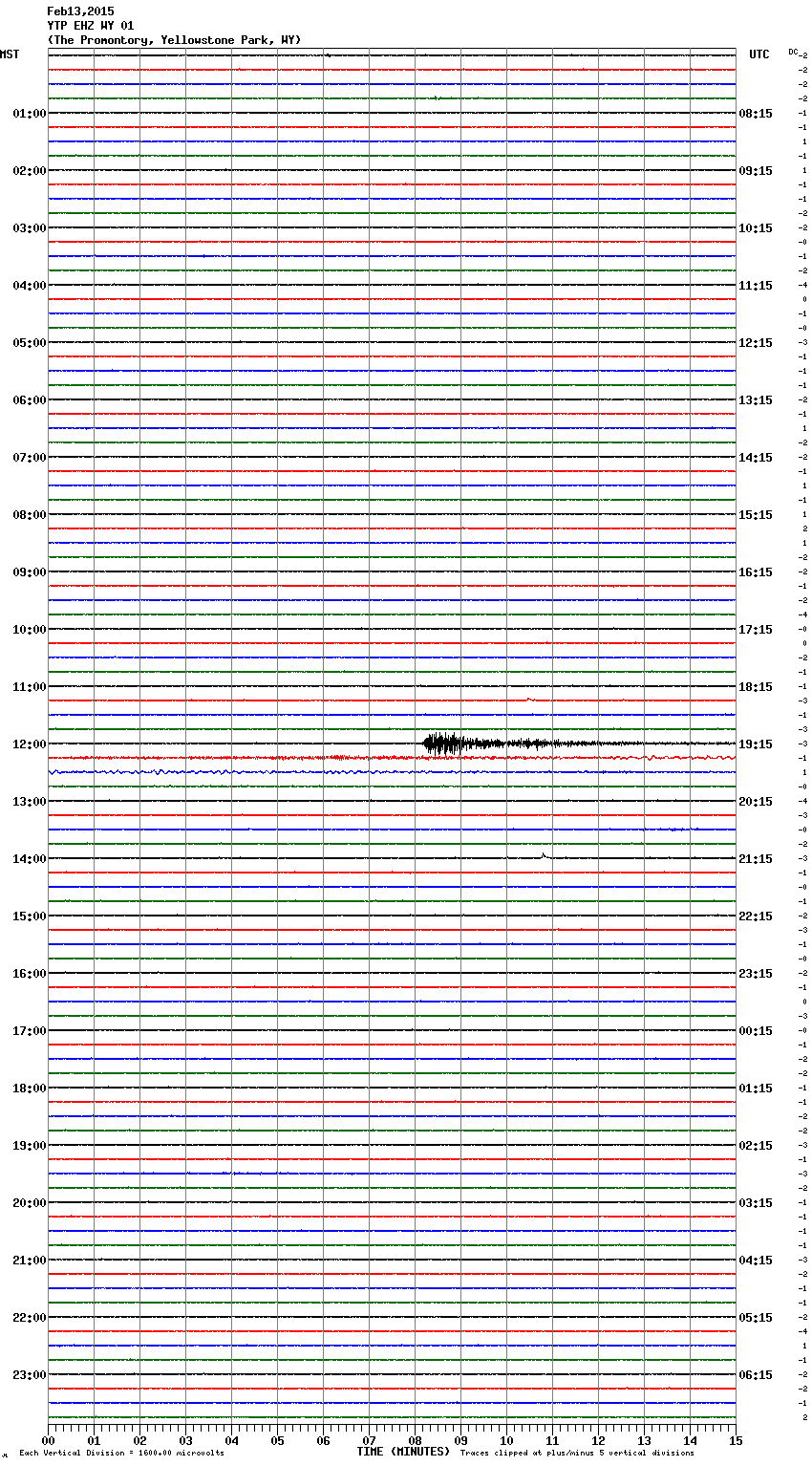Select the 19:00 MST time label
This screenshot has width=812, height=1466.
[x=30, y=1146]
